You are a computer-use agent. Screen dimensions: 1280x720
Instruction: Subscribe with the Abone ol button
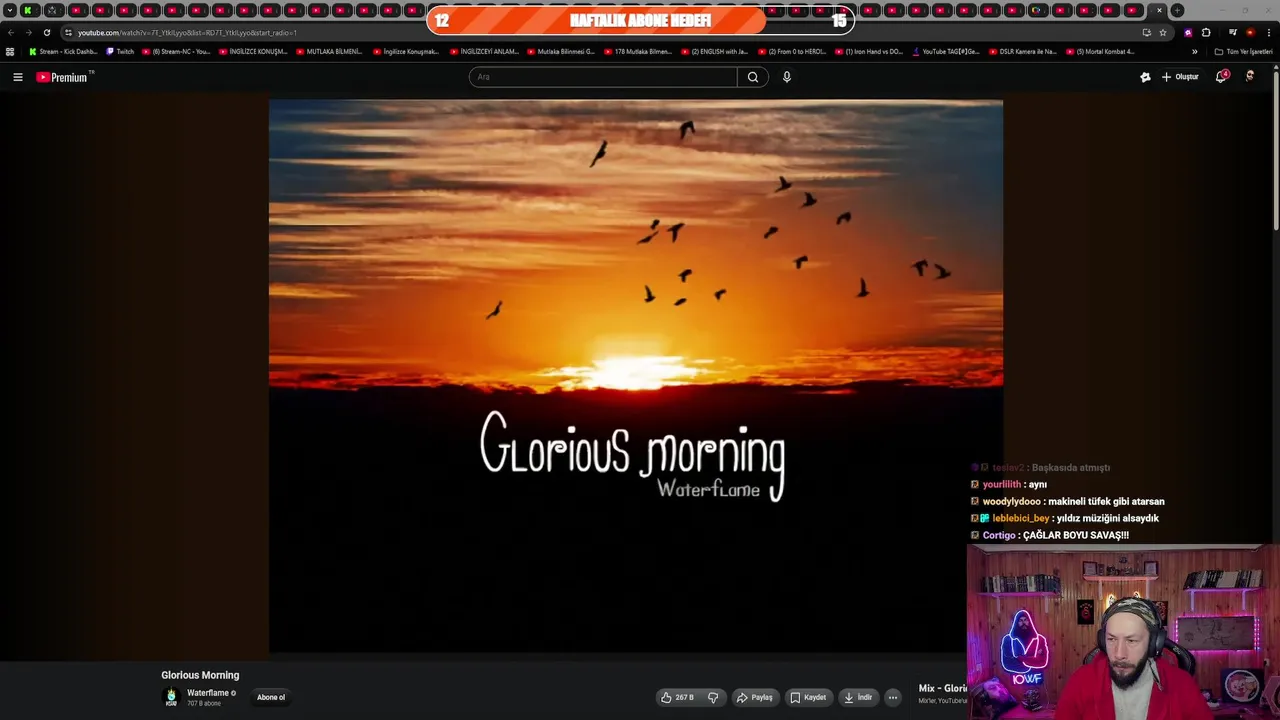271,697
